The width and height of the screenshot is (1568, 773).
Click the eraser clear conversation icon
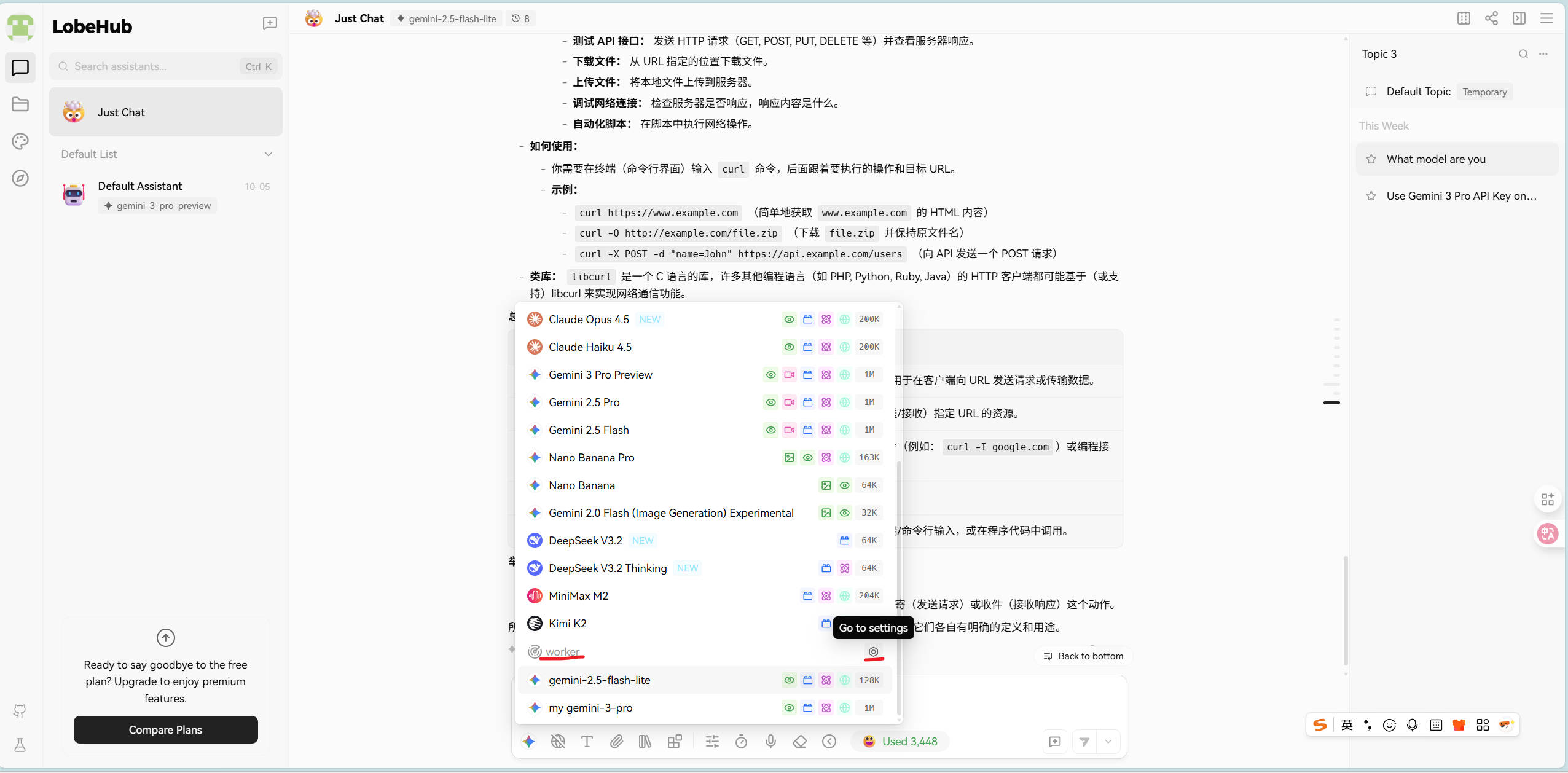click(799, 742)
